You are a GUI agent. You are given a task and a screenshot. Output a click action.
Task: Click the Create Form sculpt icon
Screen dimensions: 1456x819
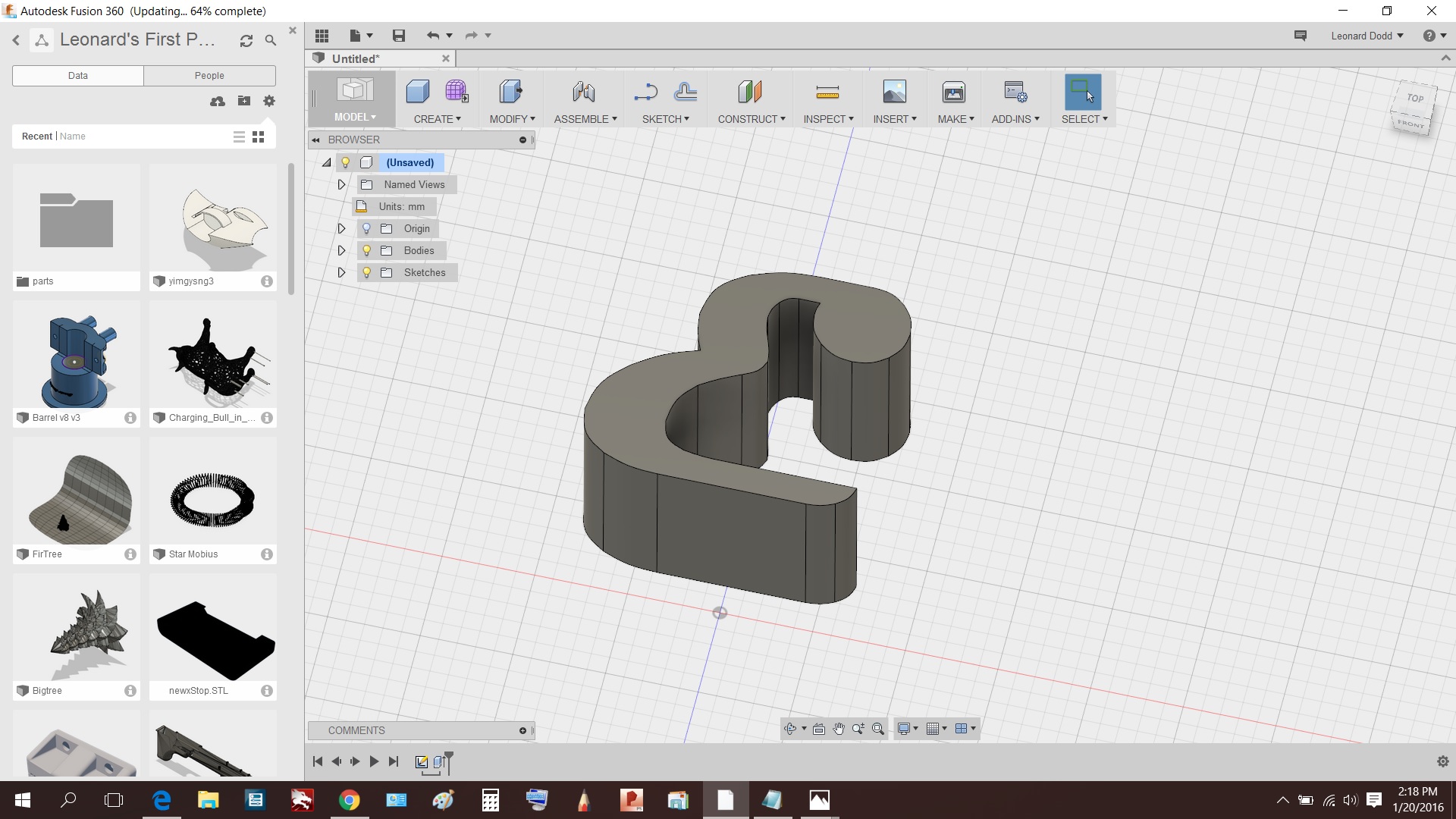click(x=457, y=92)
